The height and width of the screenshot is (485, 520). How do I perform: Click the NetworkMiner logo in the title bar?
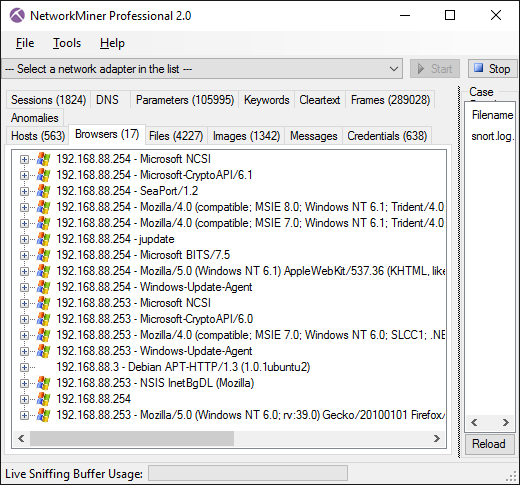(x=17, y=15)
